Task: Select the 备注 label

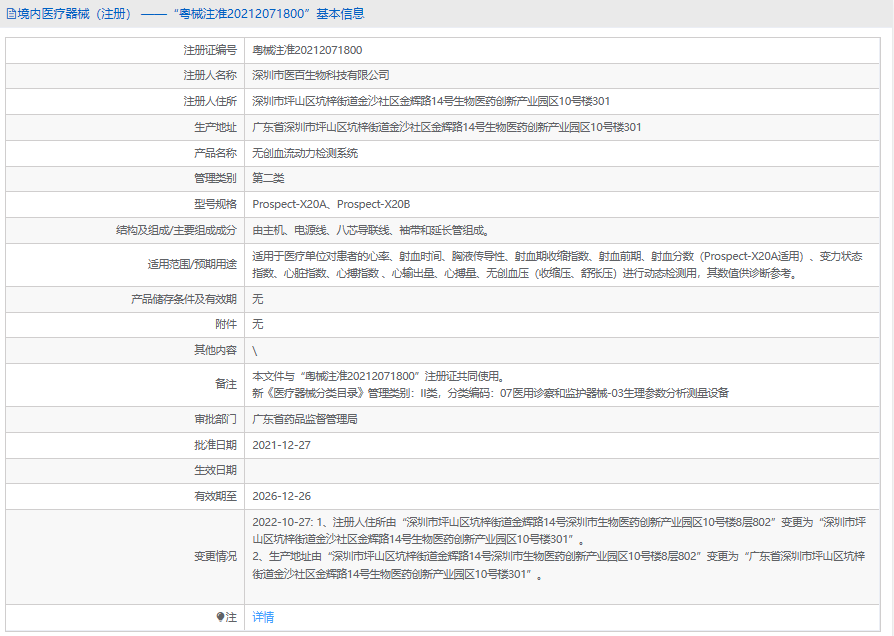Action: pyautogui.click(x=226, y=384)
